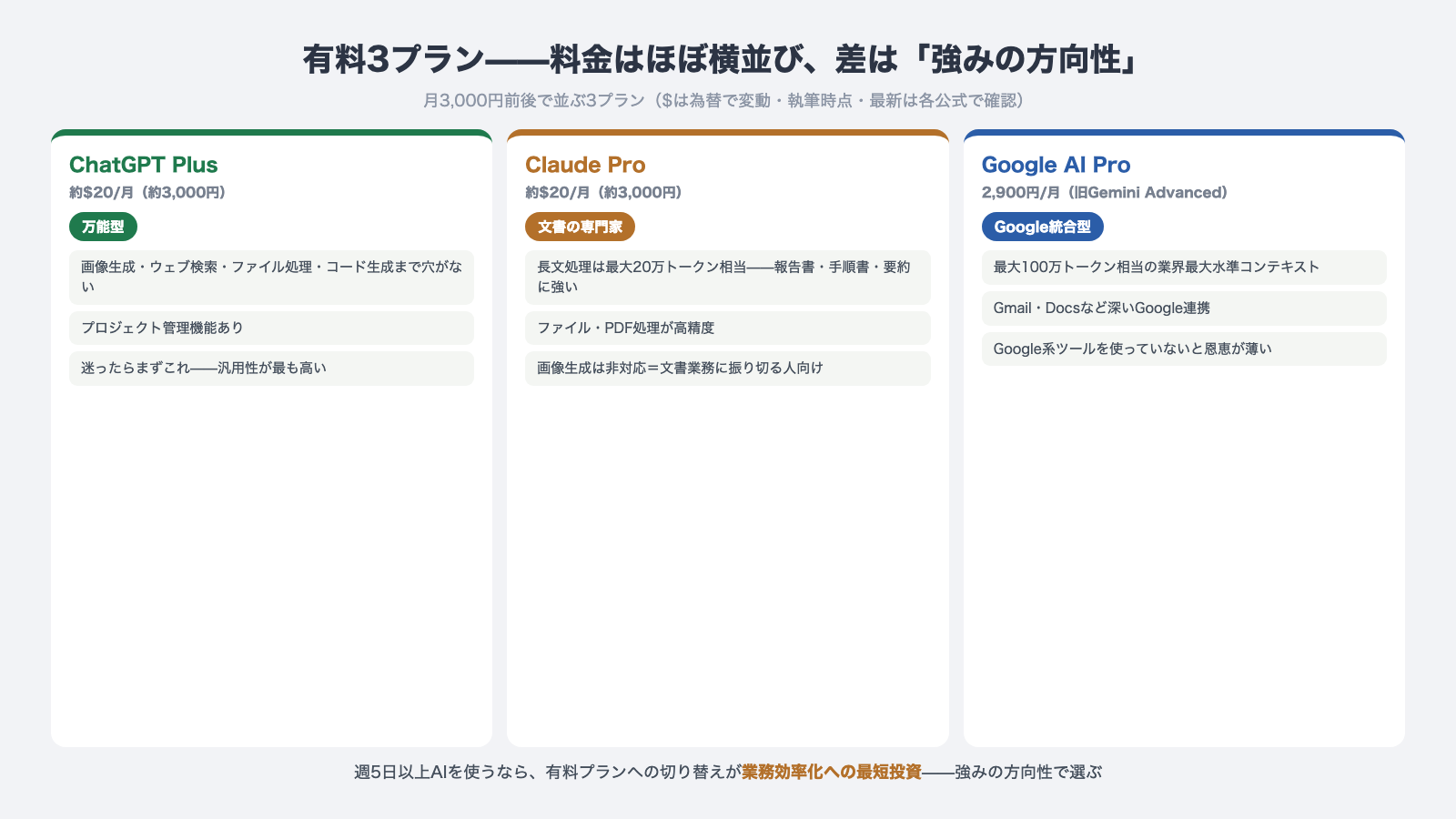Image resolution: width=1456 pixels, height=819 pixels.
Task: Select the row プロジェクト管理機能あり
Action: (x=271, y=328)
